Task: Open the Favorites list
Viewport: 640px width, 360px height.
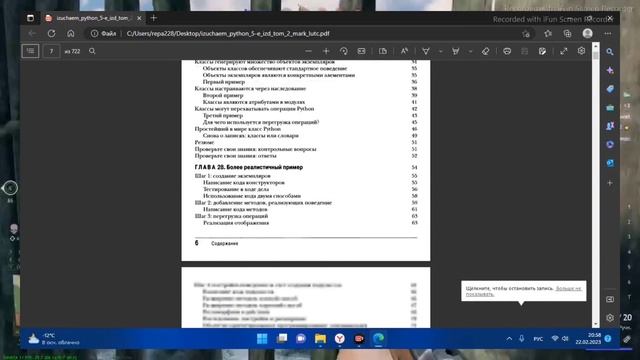Action: (548, 33)
